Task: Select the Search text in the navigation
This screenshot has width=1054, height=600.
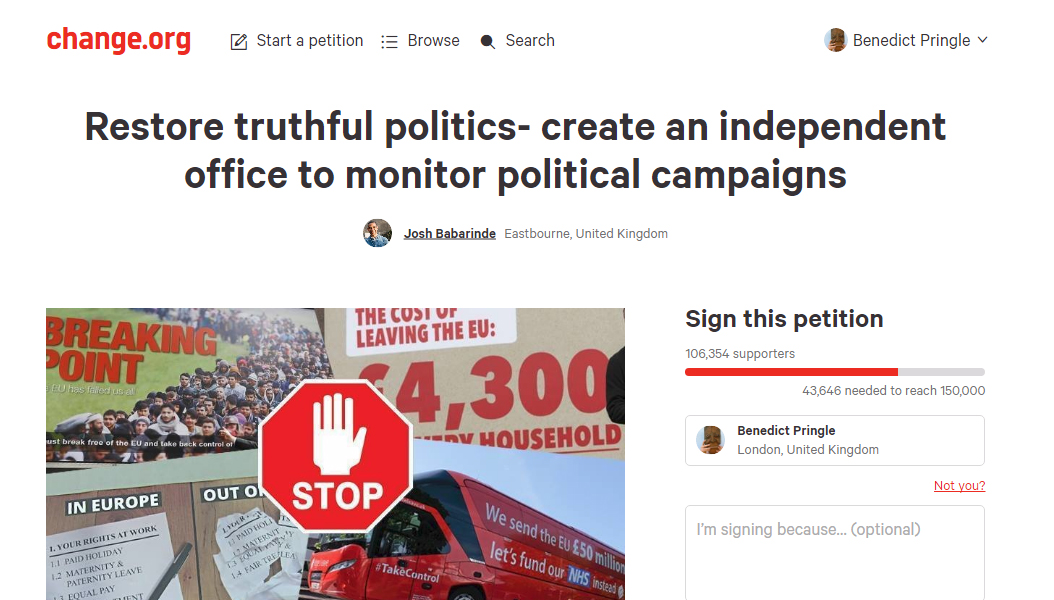Action: click(x=530, y=40)
